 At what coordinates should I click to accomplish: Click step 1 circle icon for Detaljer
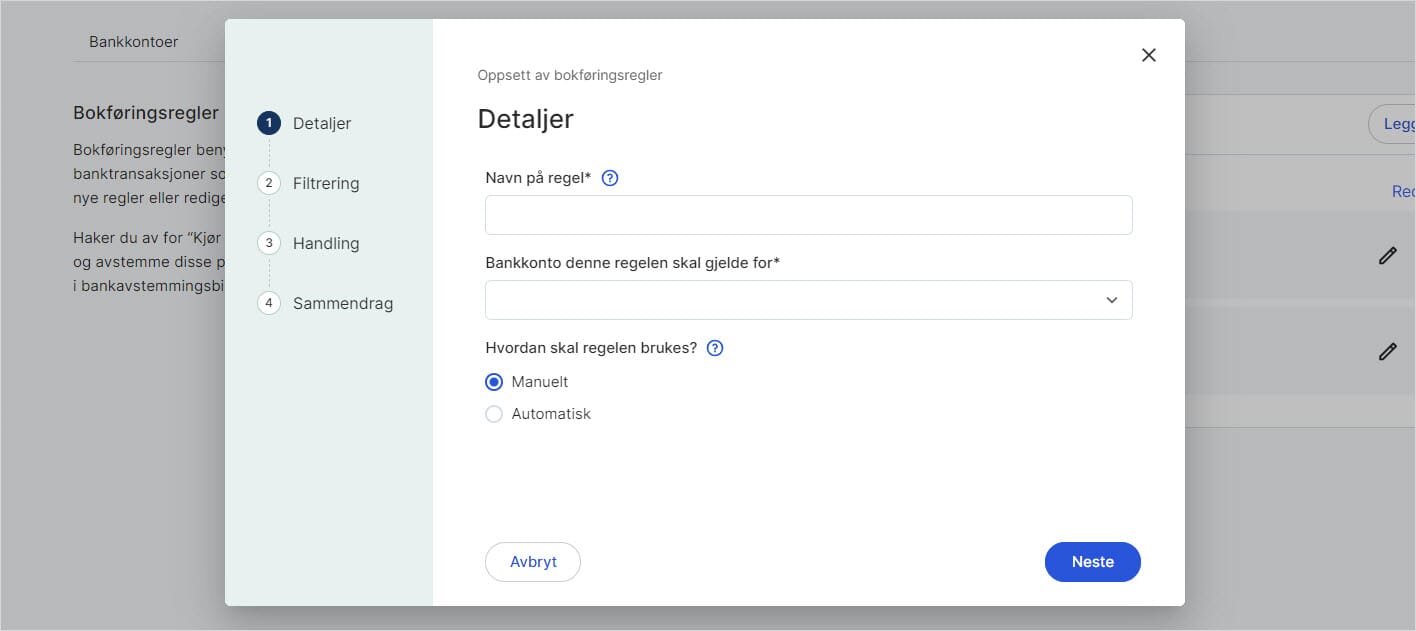click(269, 123)
